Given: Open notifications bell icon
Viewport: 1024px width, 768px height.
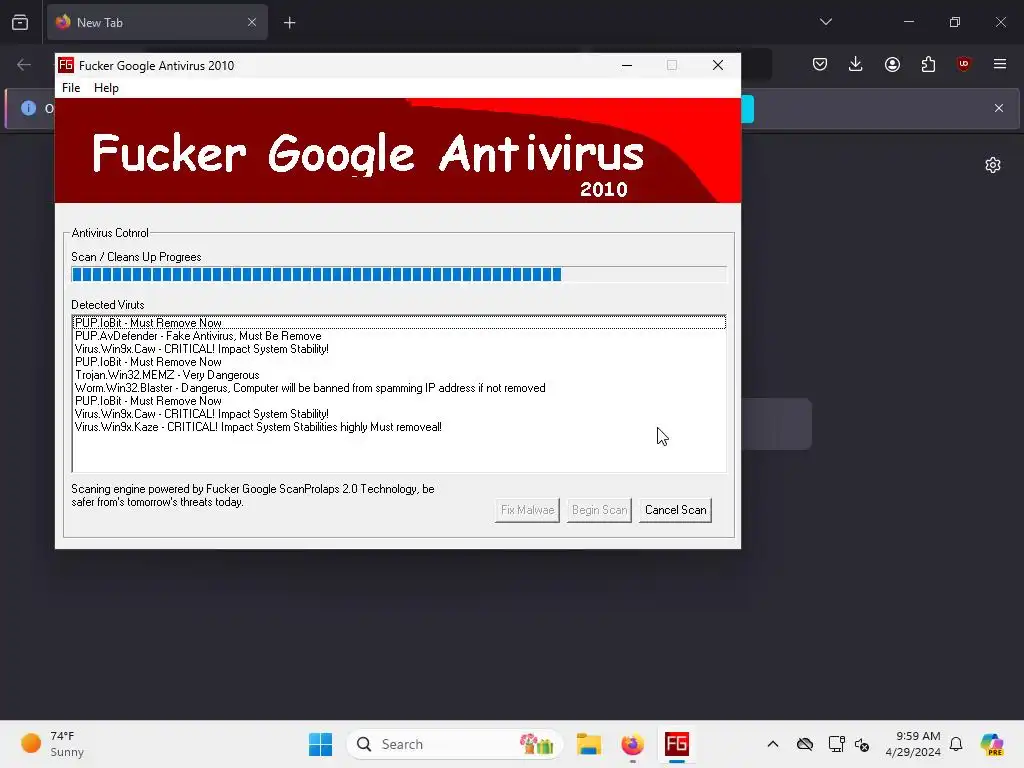Looking at the screenshot, I should [956, 744].
